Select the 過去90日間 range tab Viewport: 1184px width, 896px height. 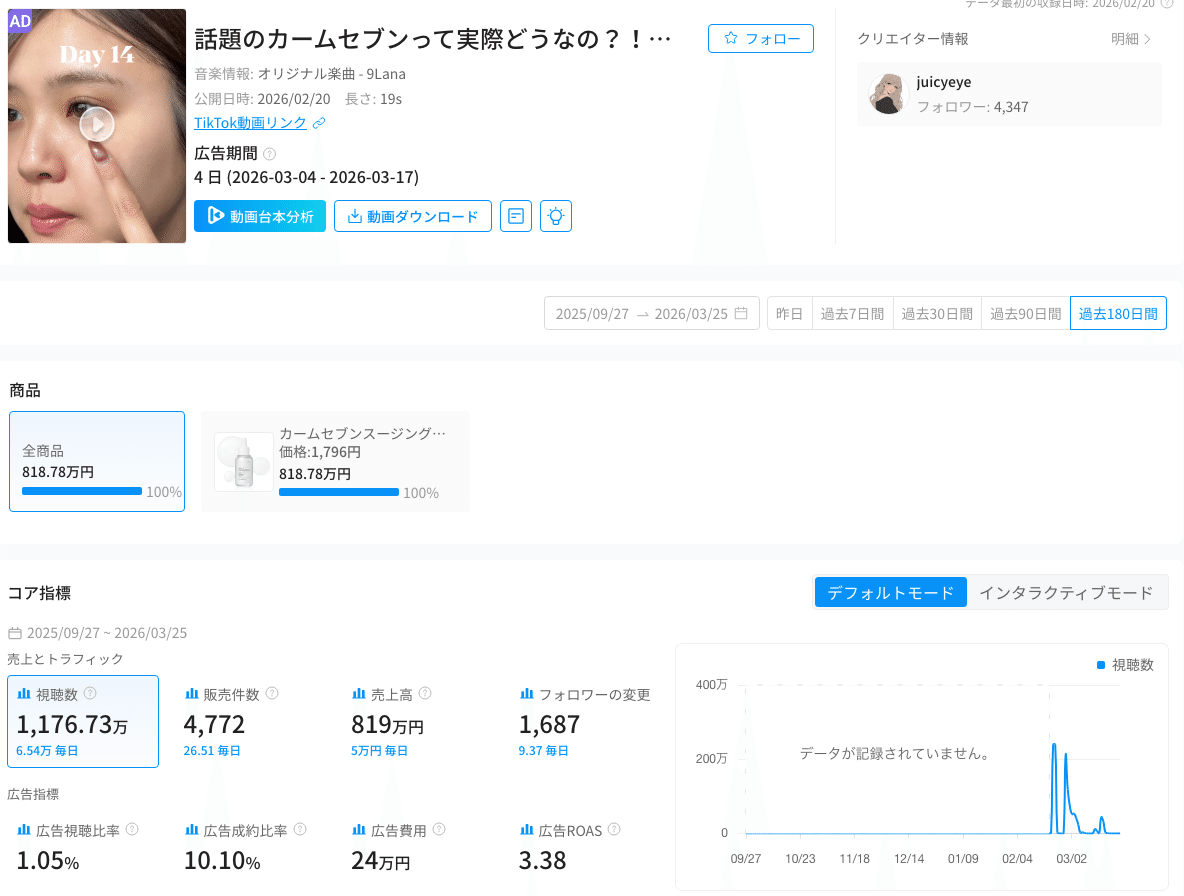(1025, 313)
